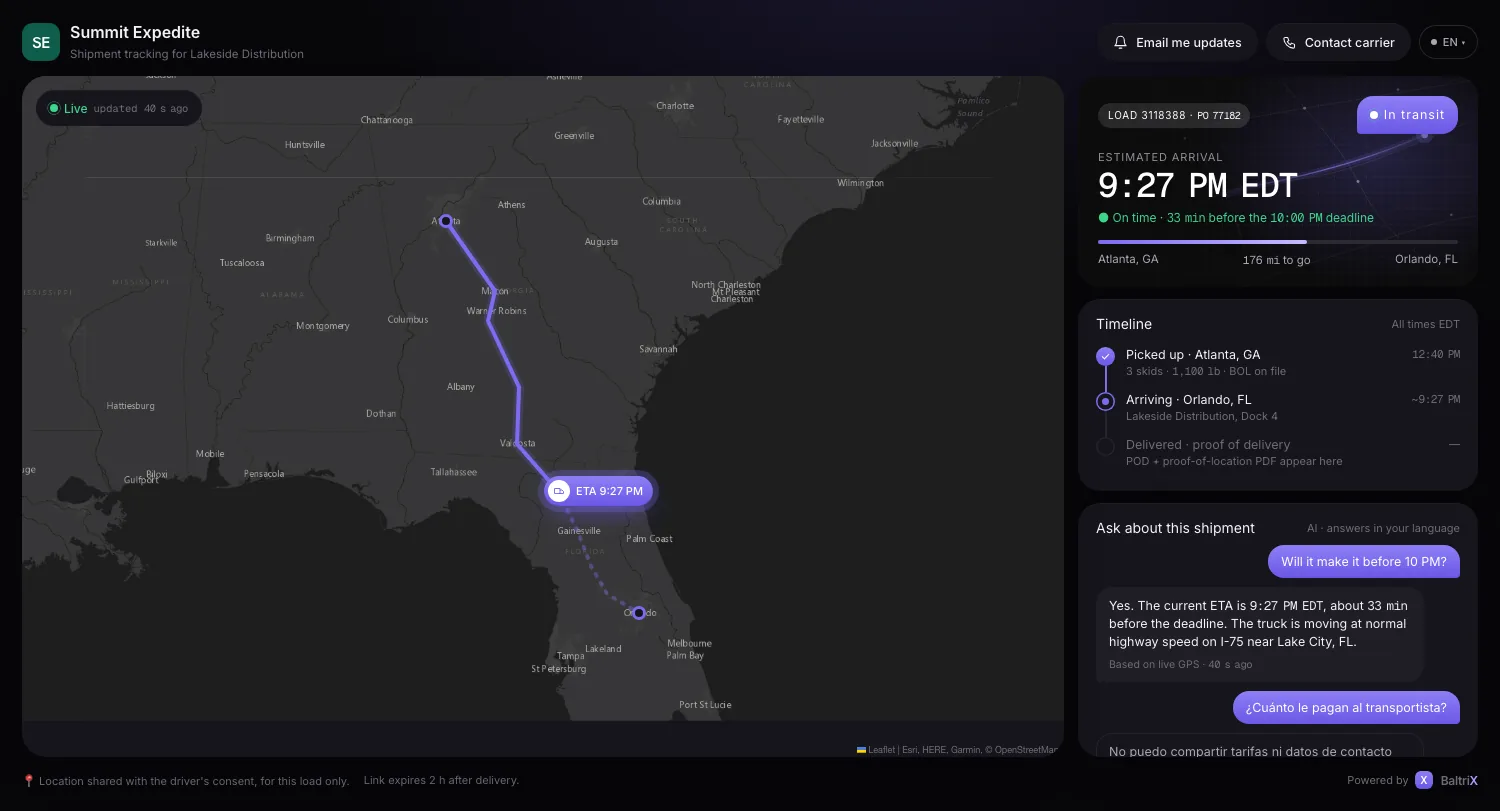Viewport: 1500px width, 811px height.
Task: Click the BaltriX logo icon
Action: 1424,780
